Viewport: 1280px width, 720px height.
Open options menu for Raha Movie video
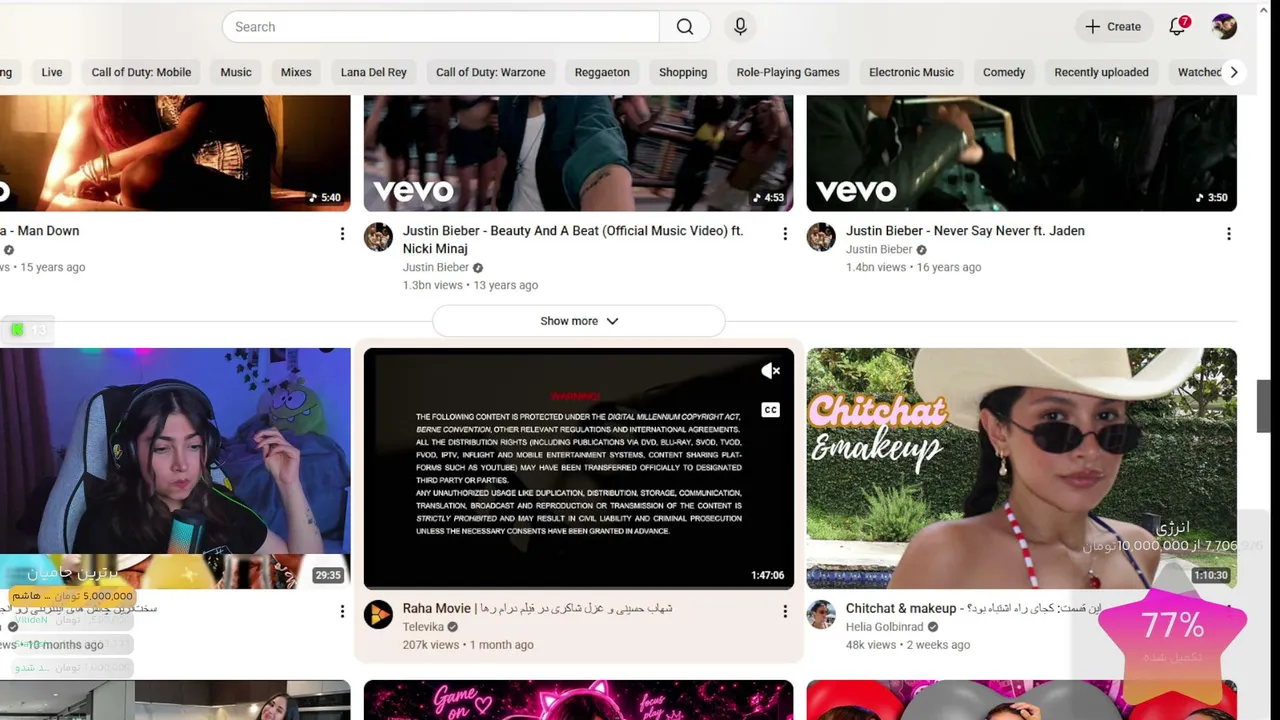(785, 611)
